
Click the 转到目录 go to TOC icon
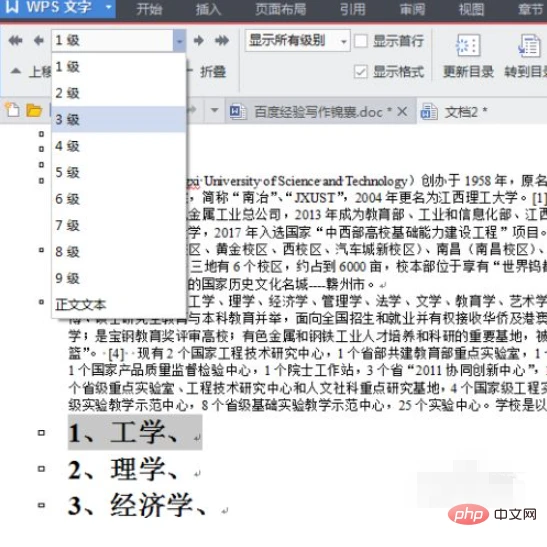[529, 45]
